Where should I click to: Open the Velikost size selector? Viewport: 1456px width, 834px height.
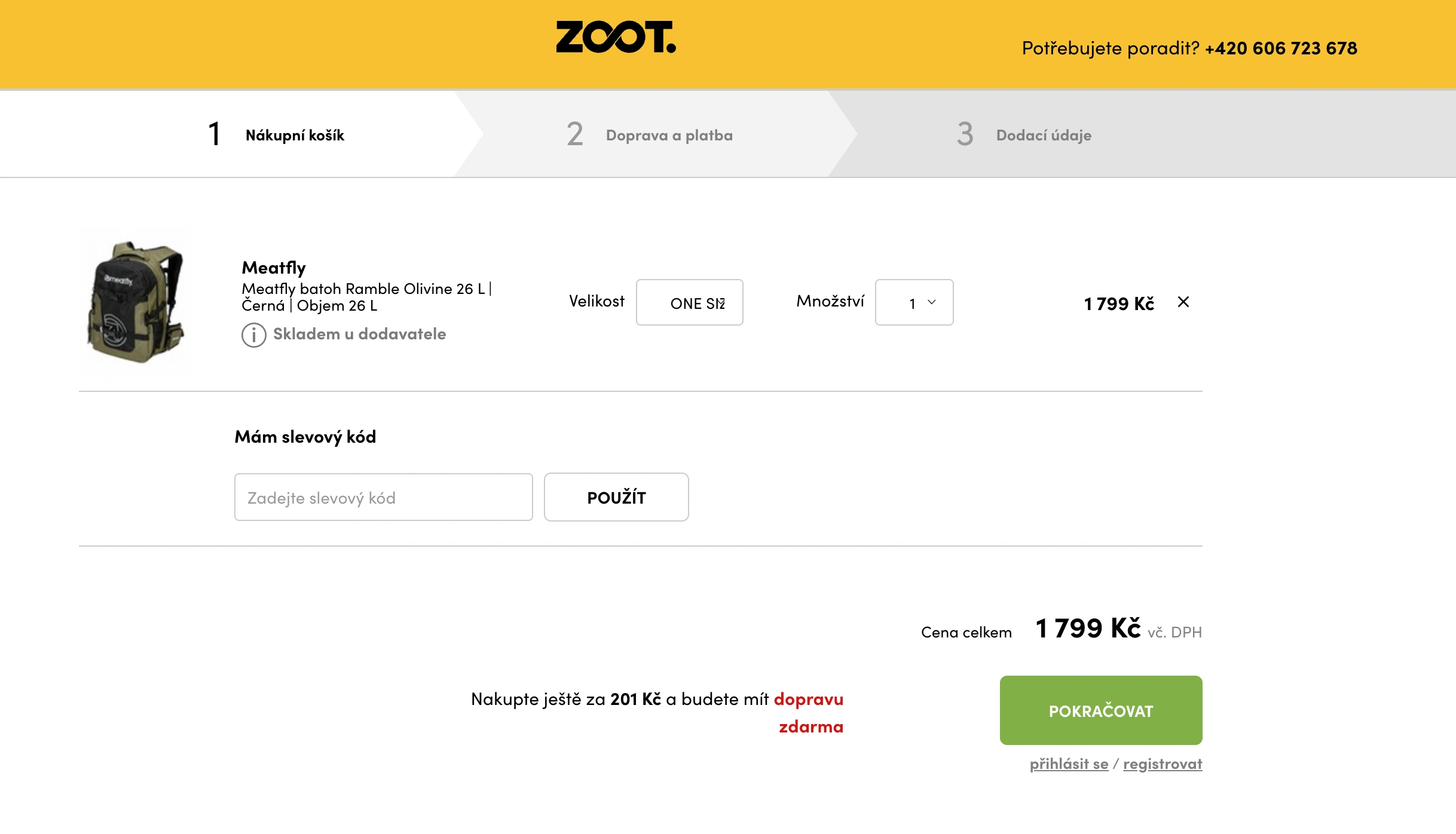pyautogui.click(x=689, y=303)
